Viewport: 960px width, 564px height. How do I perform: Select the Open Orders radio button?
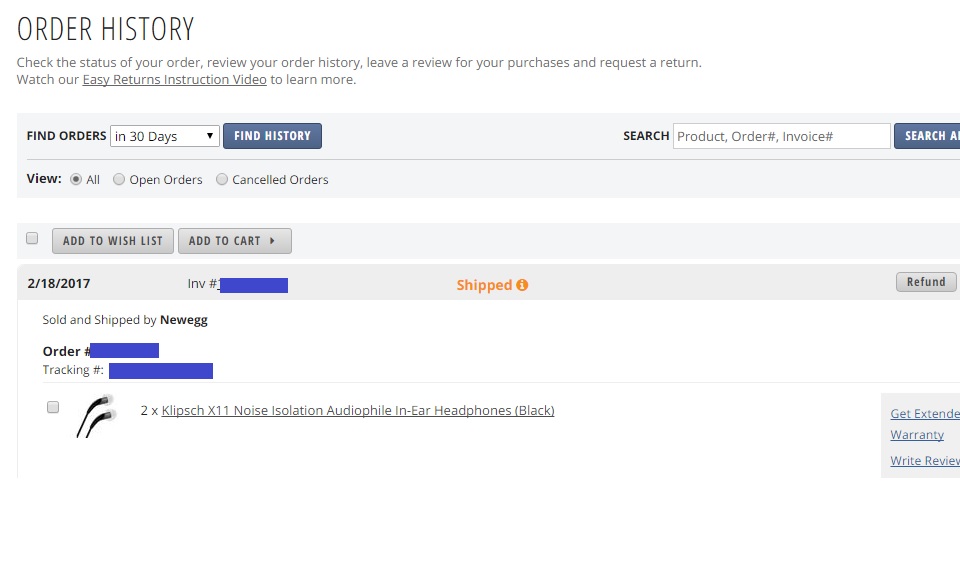119,179
